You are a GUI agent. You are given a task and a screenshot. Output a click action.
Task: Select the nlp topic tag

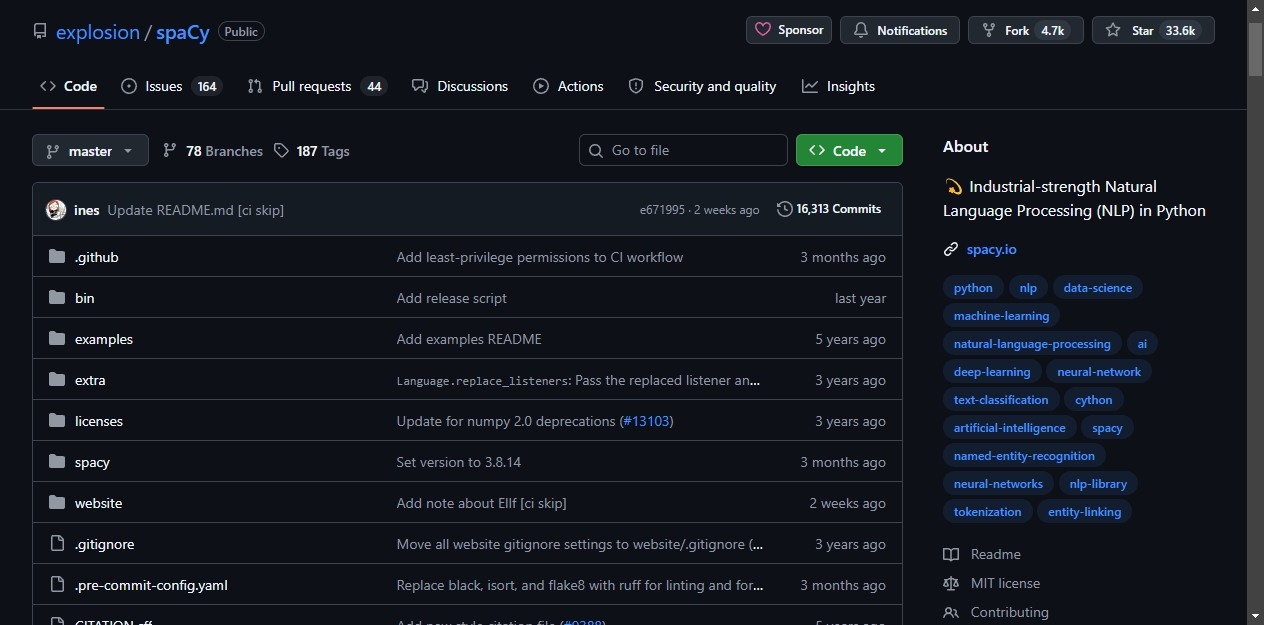pos(1028,288)
